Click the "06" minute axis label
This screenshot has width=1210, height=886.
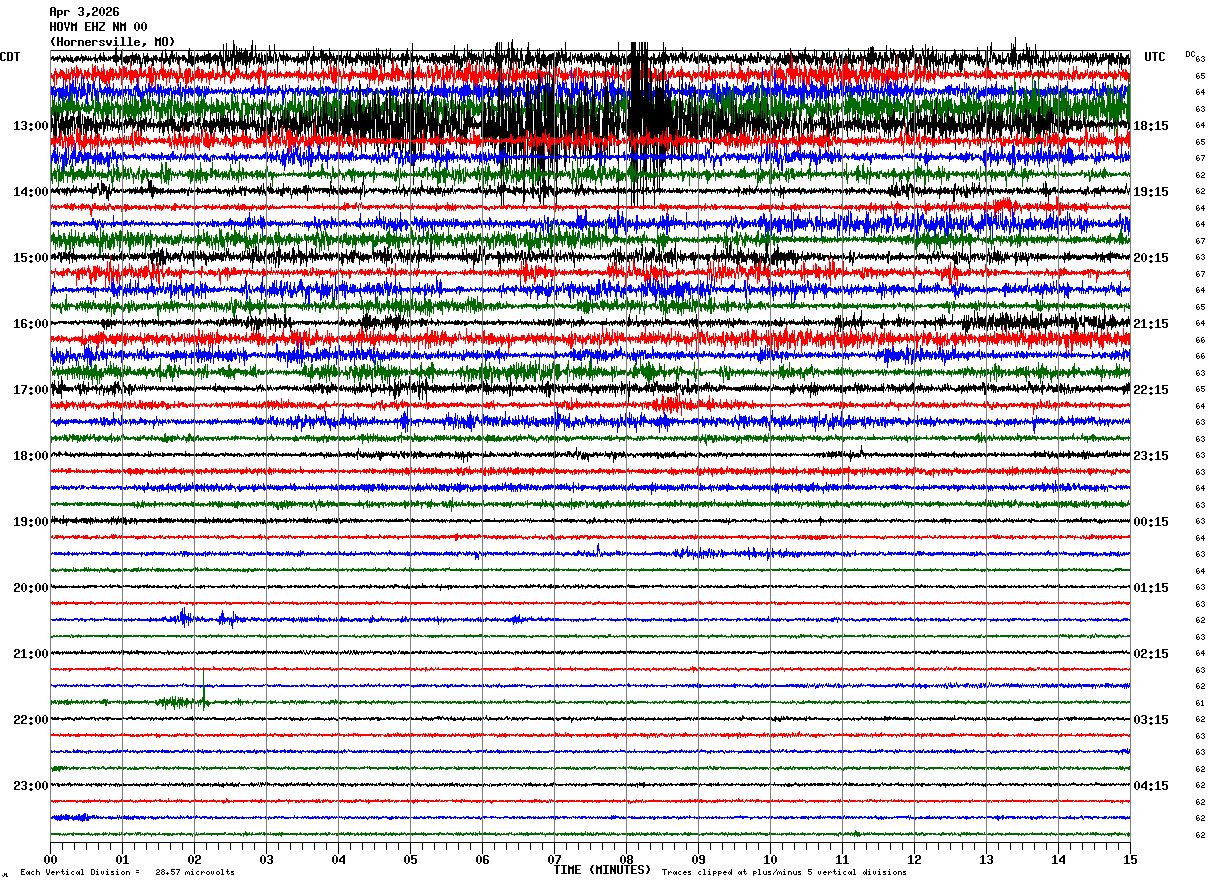[482, 859]
